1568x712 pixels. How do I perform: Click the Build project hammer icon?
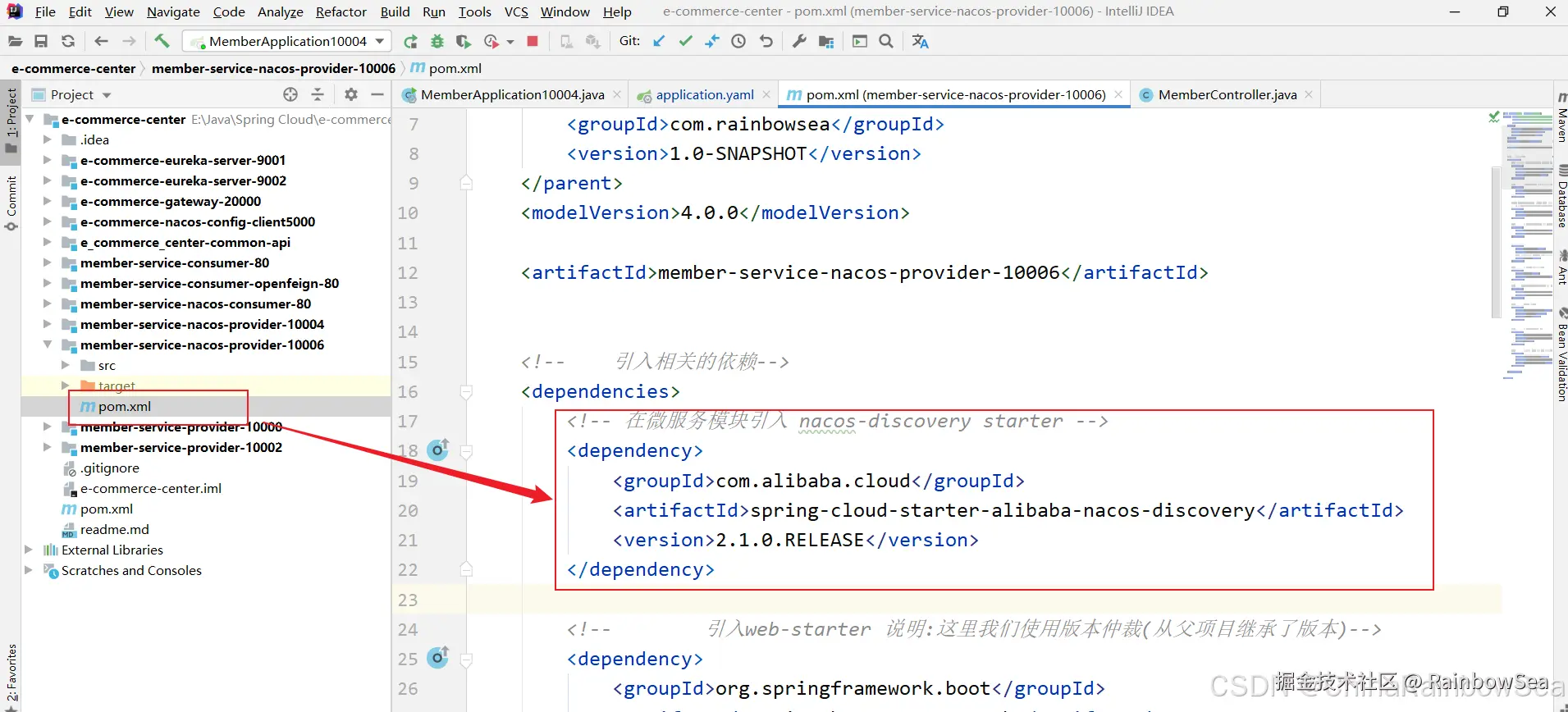162,41
